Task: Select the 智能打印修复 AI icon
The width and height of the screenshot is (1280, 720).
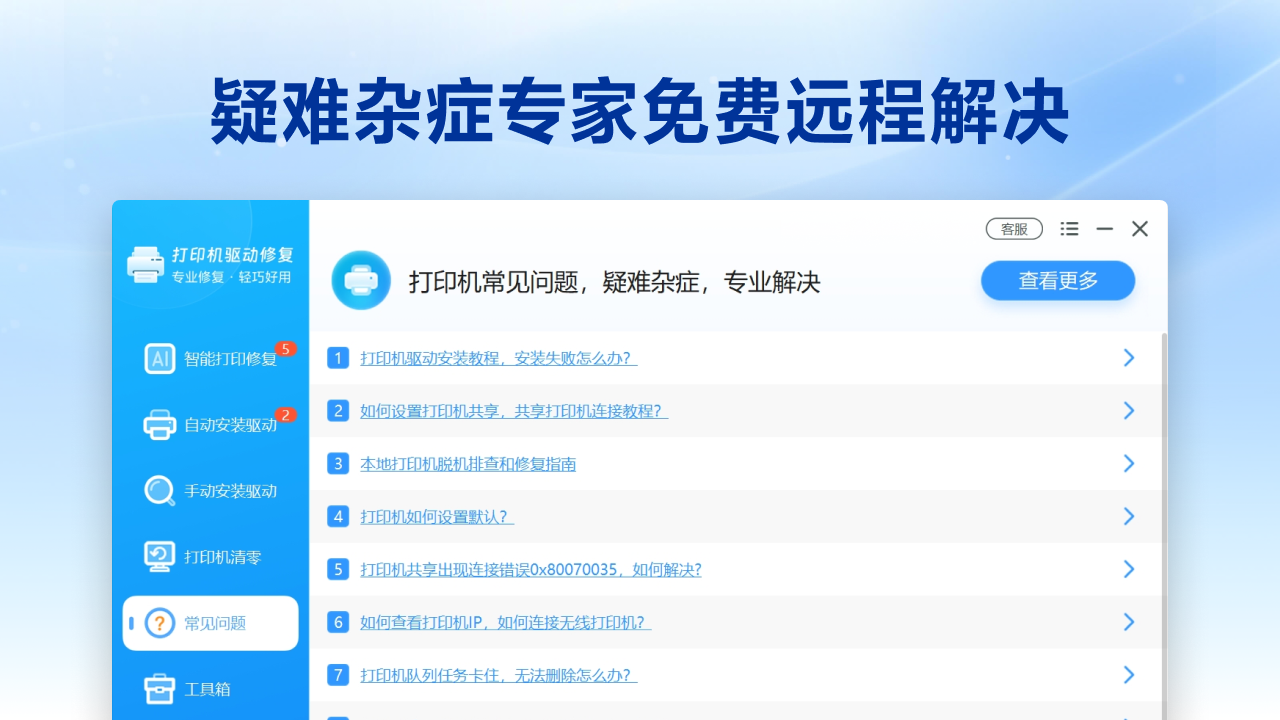Action: pyautogui.click(x=160, y=358)
